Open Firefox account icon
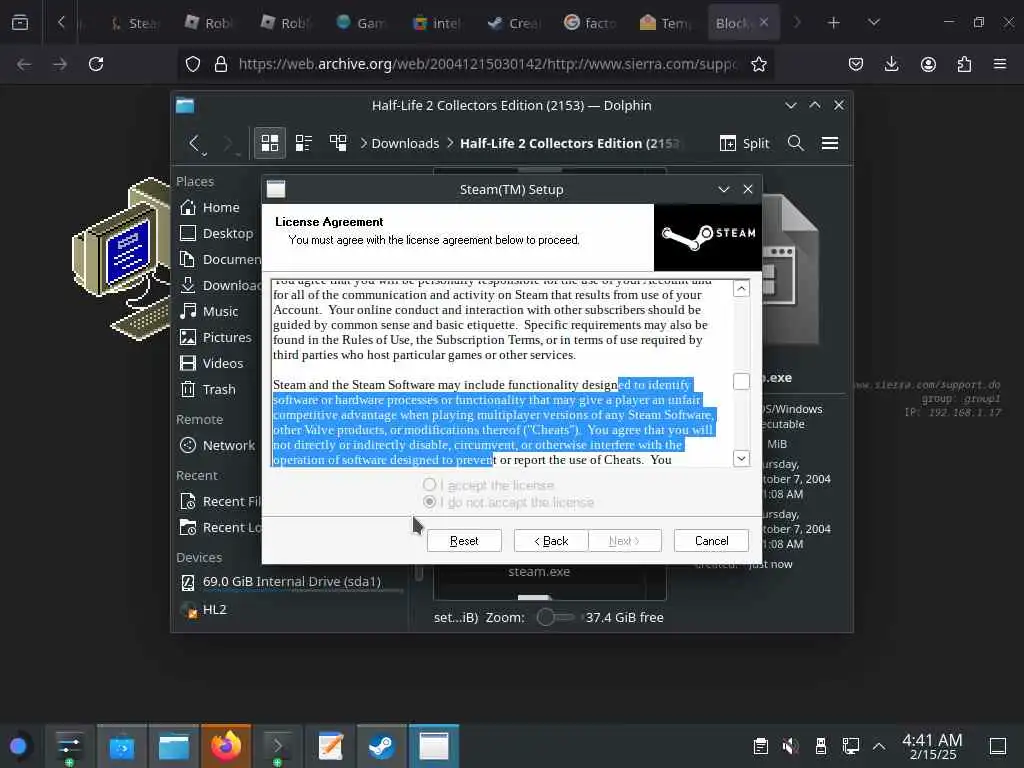Screen dimensions: 1024x768 tap(928, 64)
